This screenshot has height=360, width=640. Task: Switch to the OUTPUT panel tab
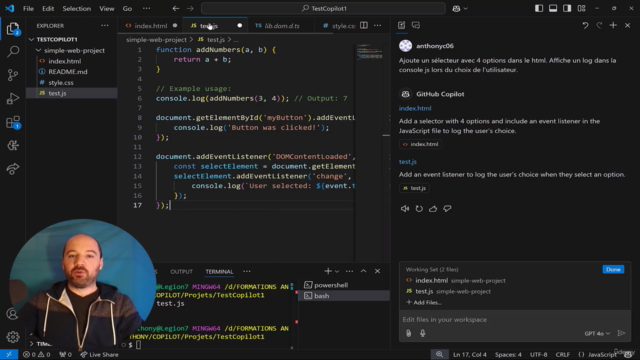point(181,271)
